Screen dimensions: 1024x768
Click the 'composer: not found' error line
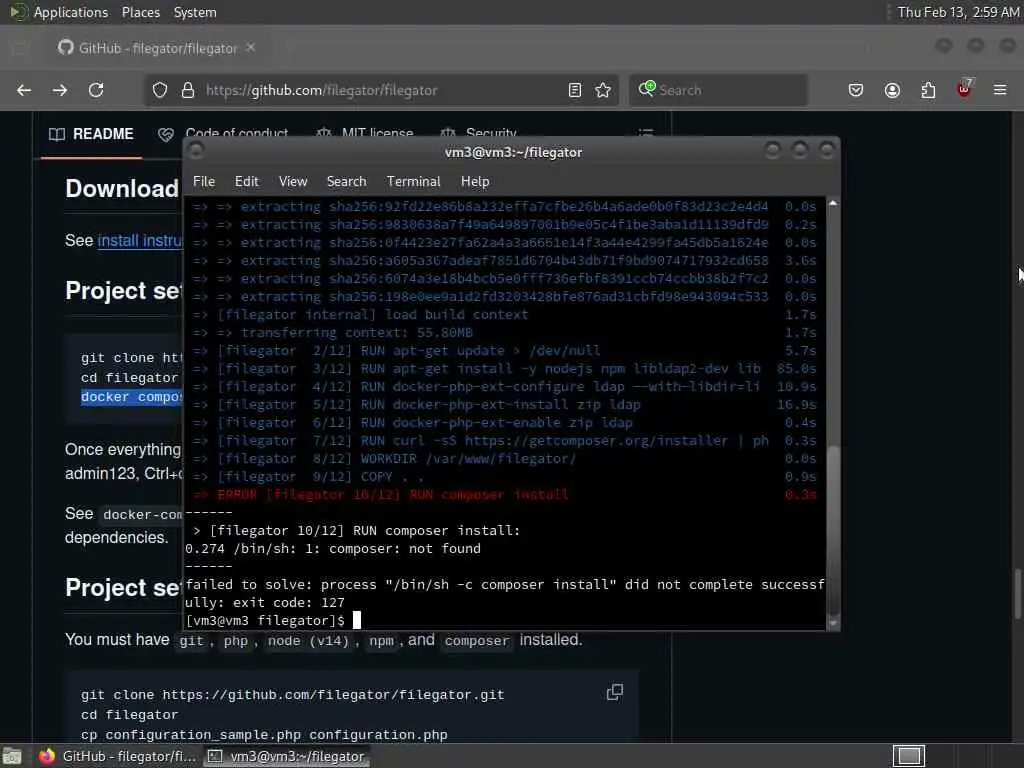tap(332, 549)
